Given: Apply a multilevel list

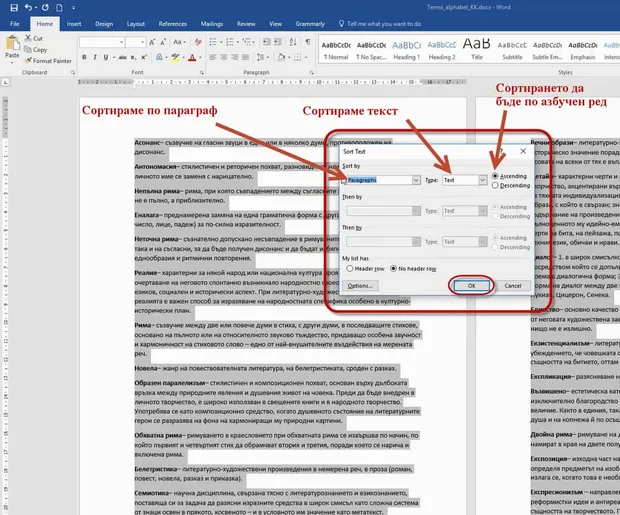Looking at the screenshot, I should coord(247,42).
